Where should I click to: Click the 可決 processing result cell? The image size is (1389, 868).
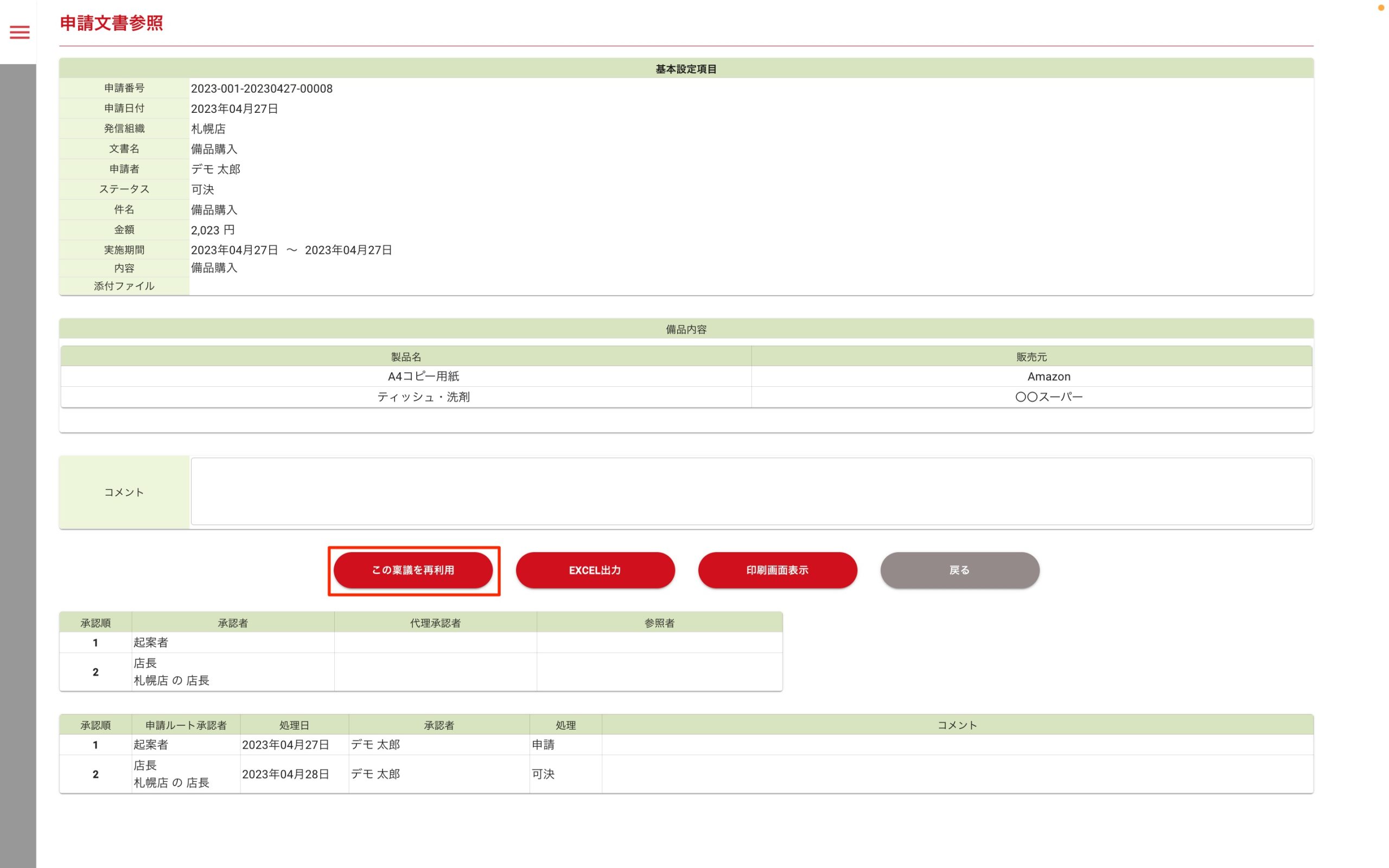point(543,774)
